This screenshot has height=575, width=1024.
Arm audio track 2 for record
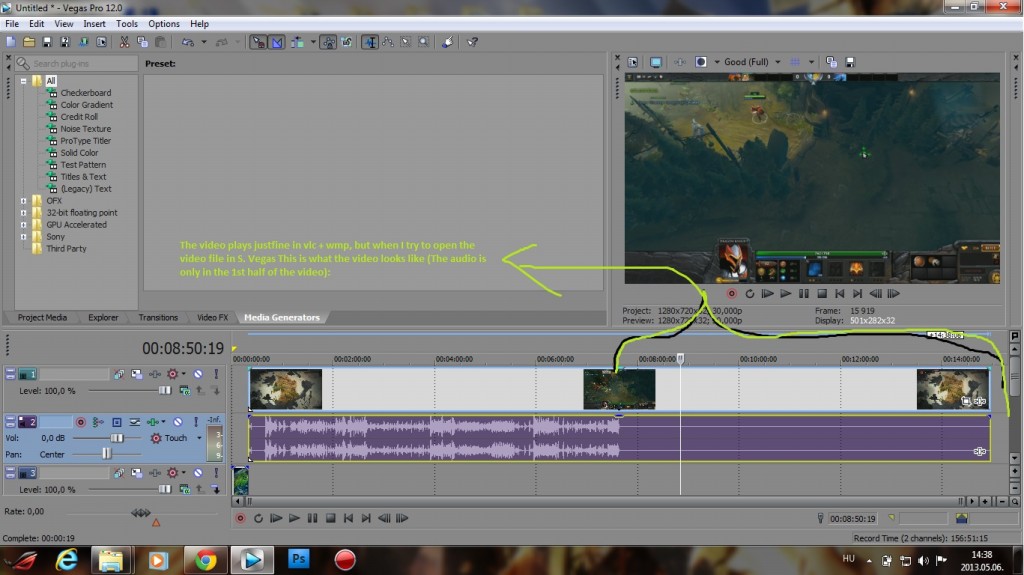tap(80, 422)
